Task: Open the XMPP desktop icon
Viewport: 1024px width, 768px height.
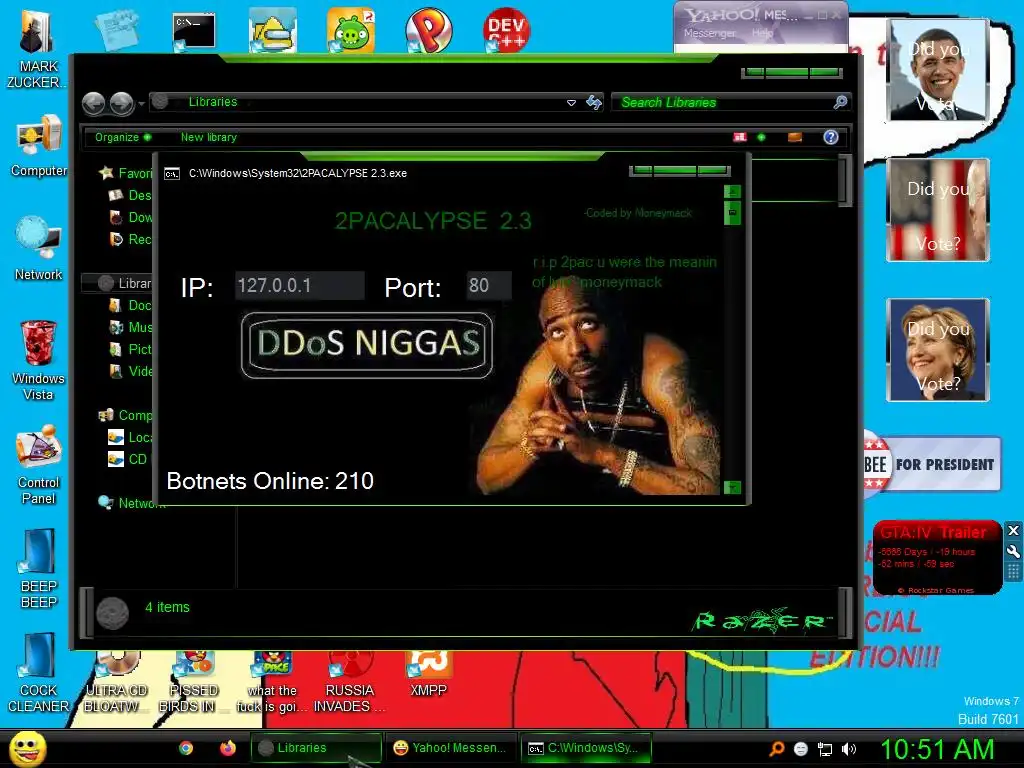Action: click(428, 675)
